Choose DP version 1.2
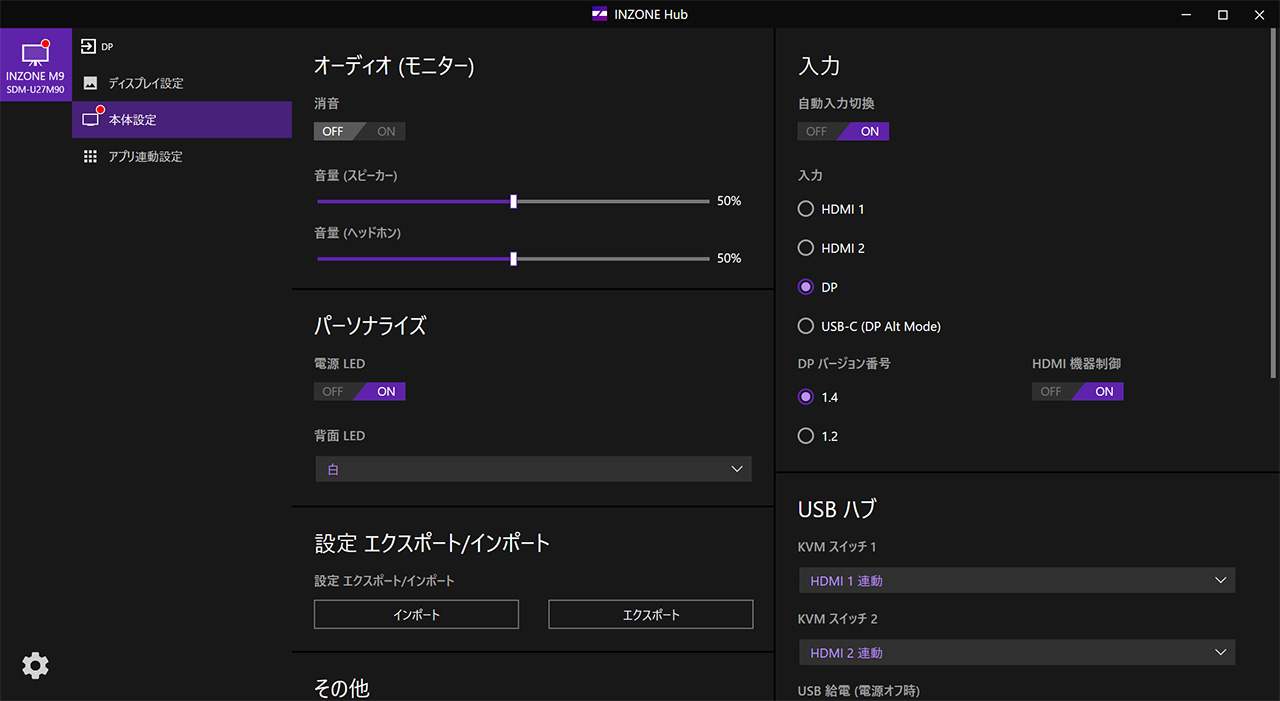Viewport: 1280px width, 701px height. click(x=806, y=436)
